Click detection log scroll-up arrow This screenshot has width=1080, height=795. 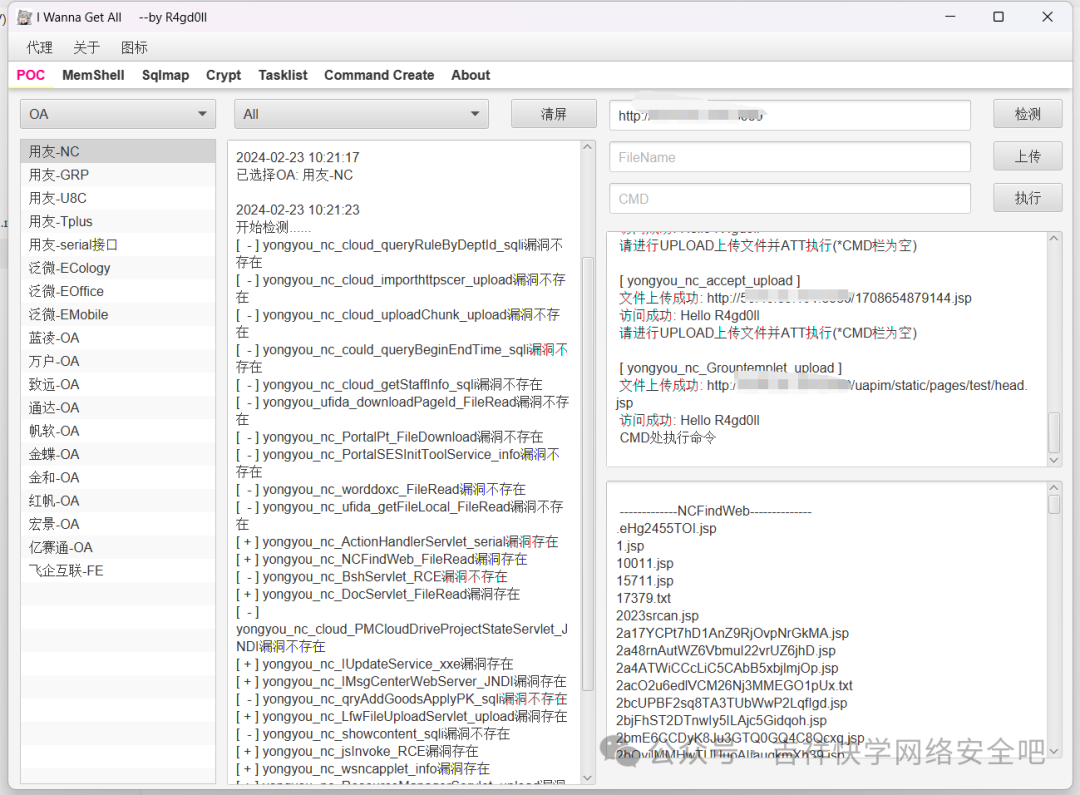pos(588,147)
